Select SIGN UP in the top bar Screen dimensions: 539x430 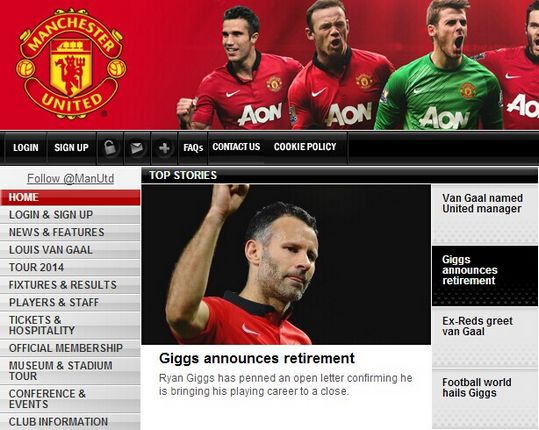click(71, 148)
